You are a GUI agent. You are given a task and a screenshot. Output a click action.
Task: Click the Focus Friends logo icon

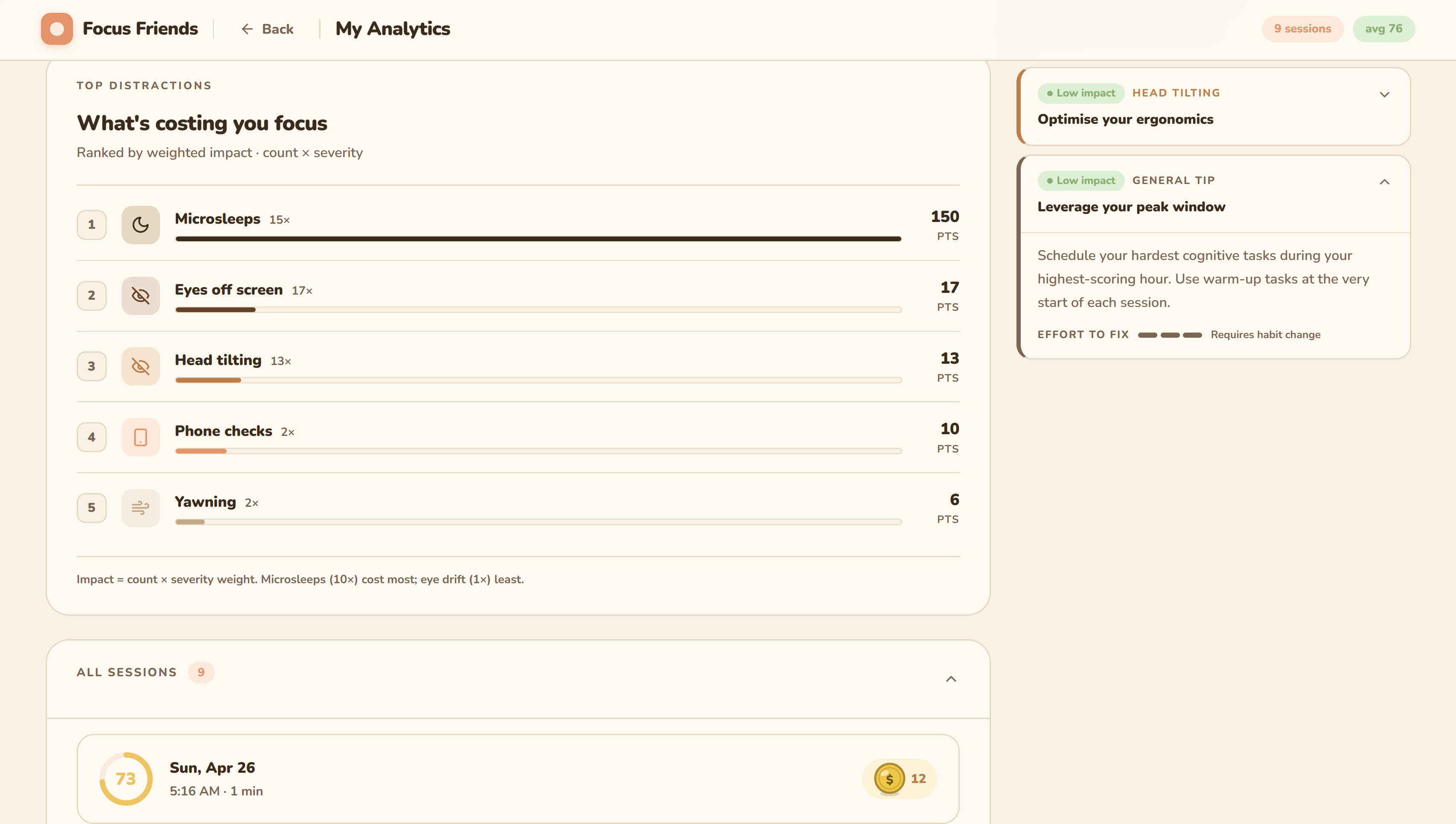(x=57, y=29)
